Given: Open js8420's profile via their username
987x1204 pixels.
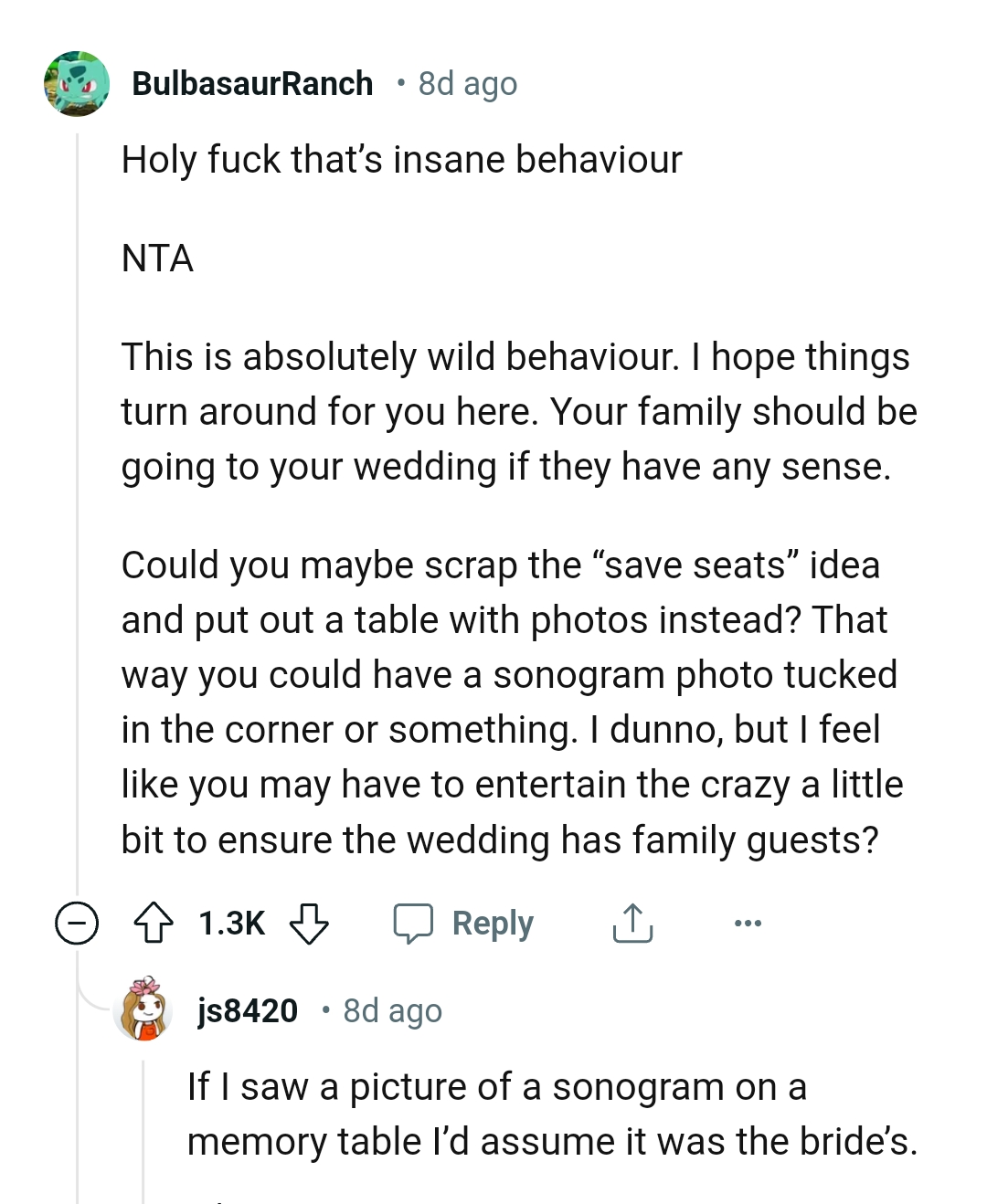Looking at the screenshot, I should (246, 1010).
